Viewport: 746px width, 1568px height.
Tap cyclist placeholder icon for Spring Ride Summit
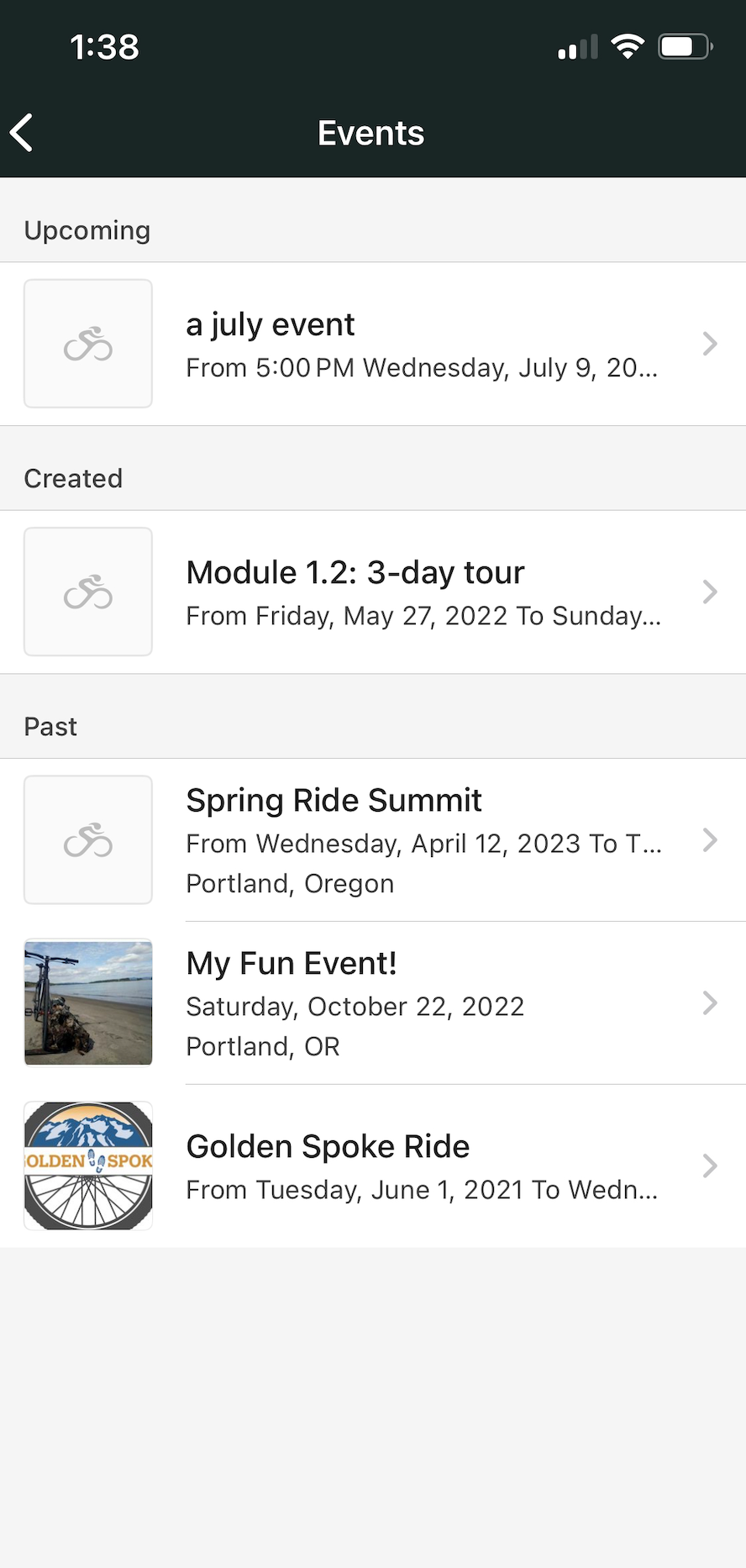(88, 839)
